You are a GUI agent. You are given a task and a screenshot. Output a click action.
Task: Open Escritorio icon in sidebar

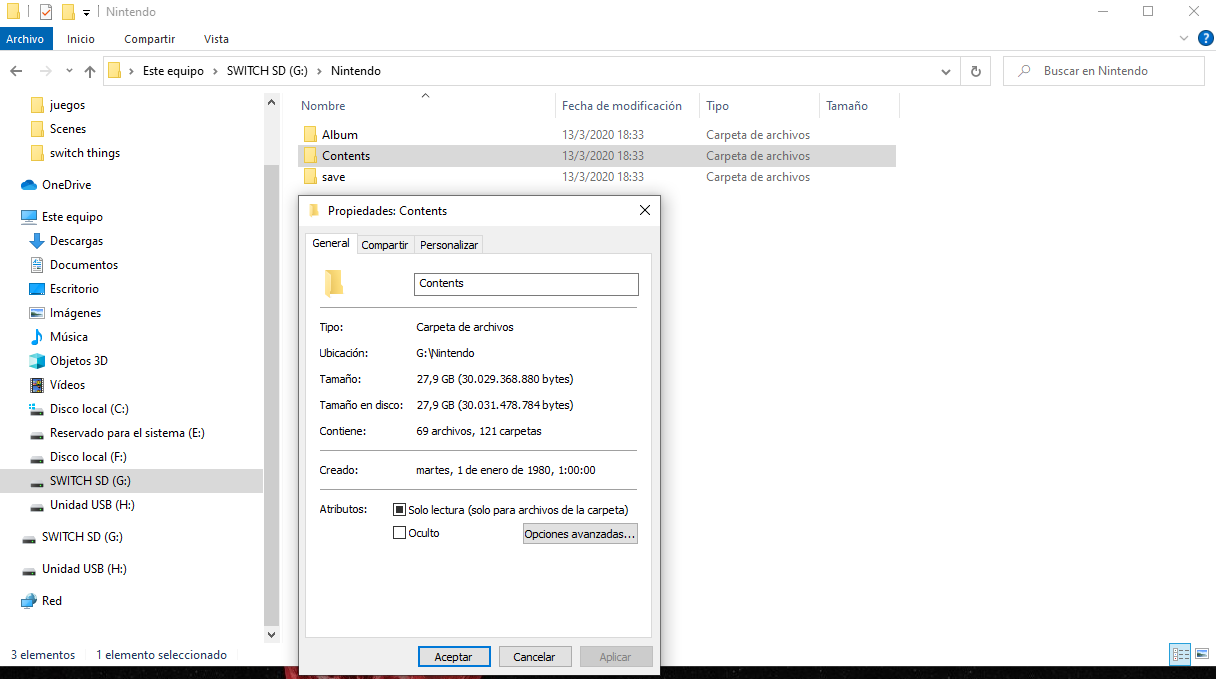[x=37, y=289]
